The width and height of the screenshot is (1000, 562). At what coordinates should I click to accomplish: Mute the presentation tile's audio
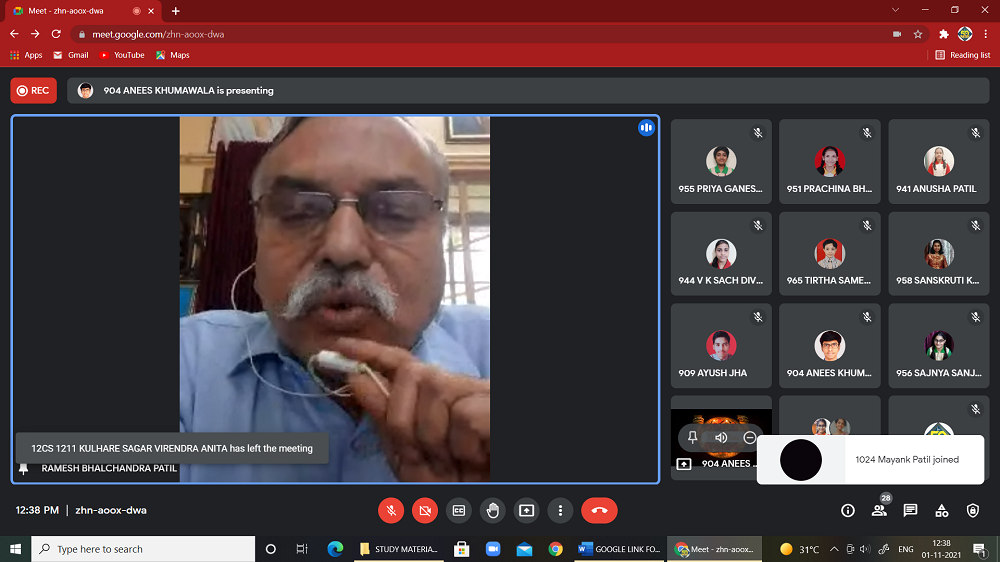tap(721, 437)
